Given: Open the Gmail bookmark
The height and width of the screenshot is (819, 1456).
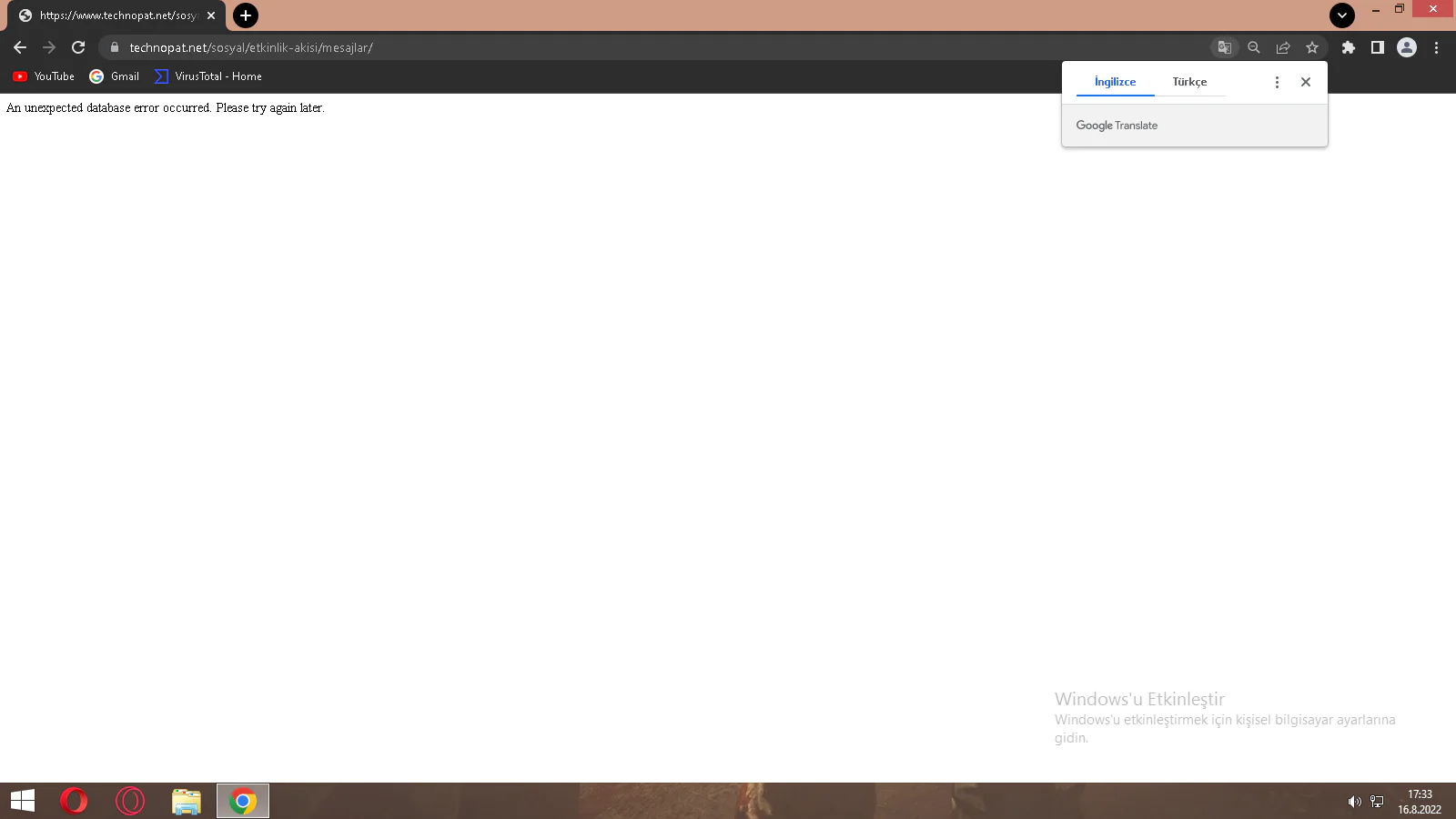Looking at the screenshot, I should 114,76.
